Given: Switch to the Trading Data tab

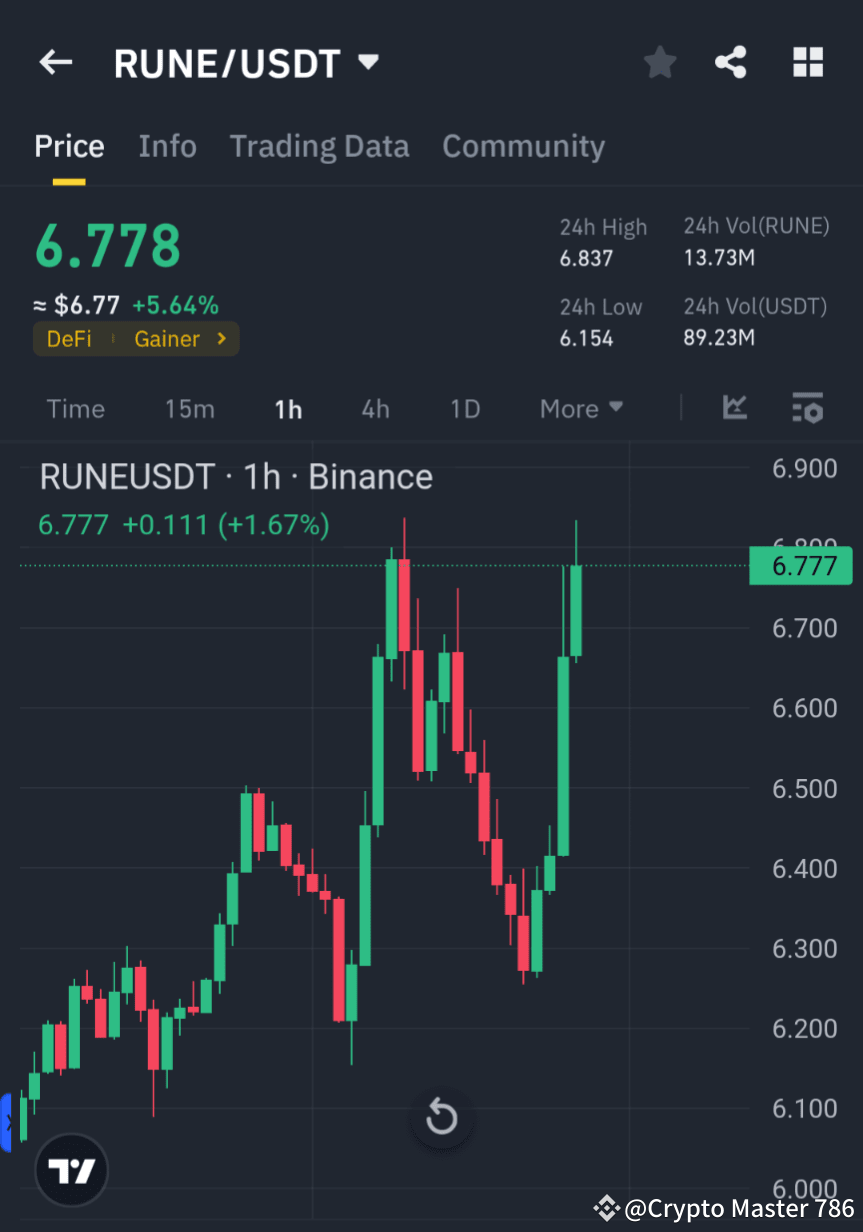Looking at the screenshot, I should point(319,146).
